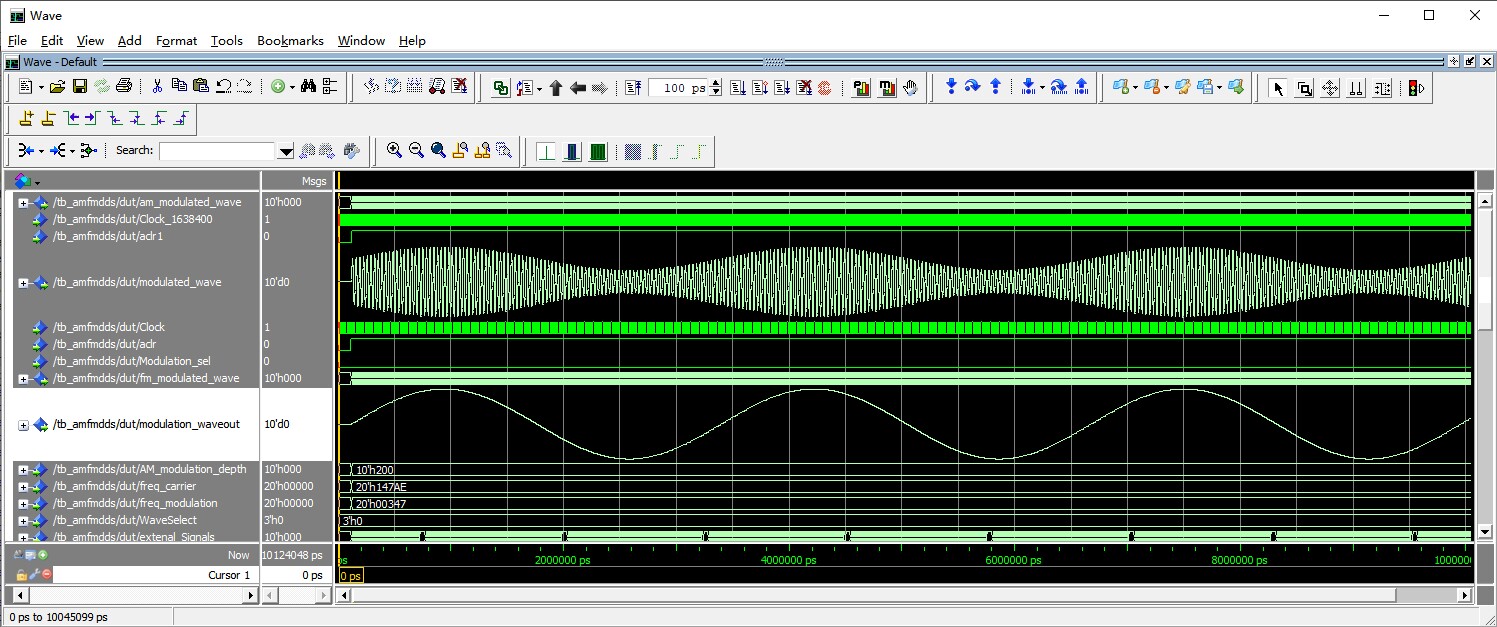Screen dimensions: 1497x627
Task: Select the freq_carrier signal name
Action: [125, 487]
